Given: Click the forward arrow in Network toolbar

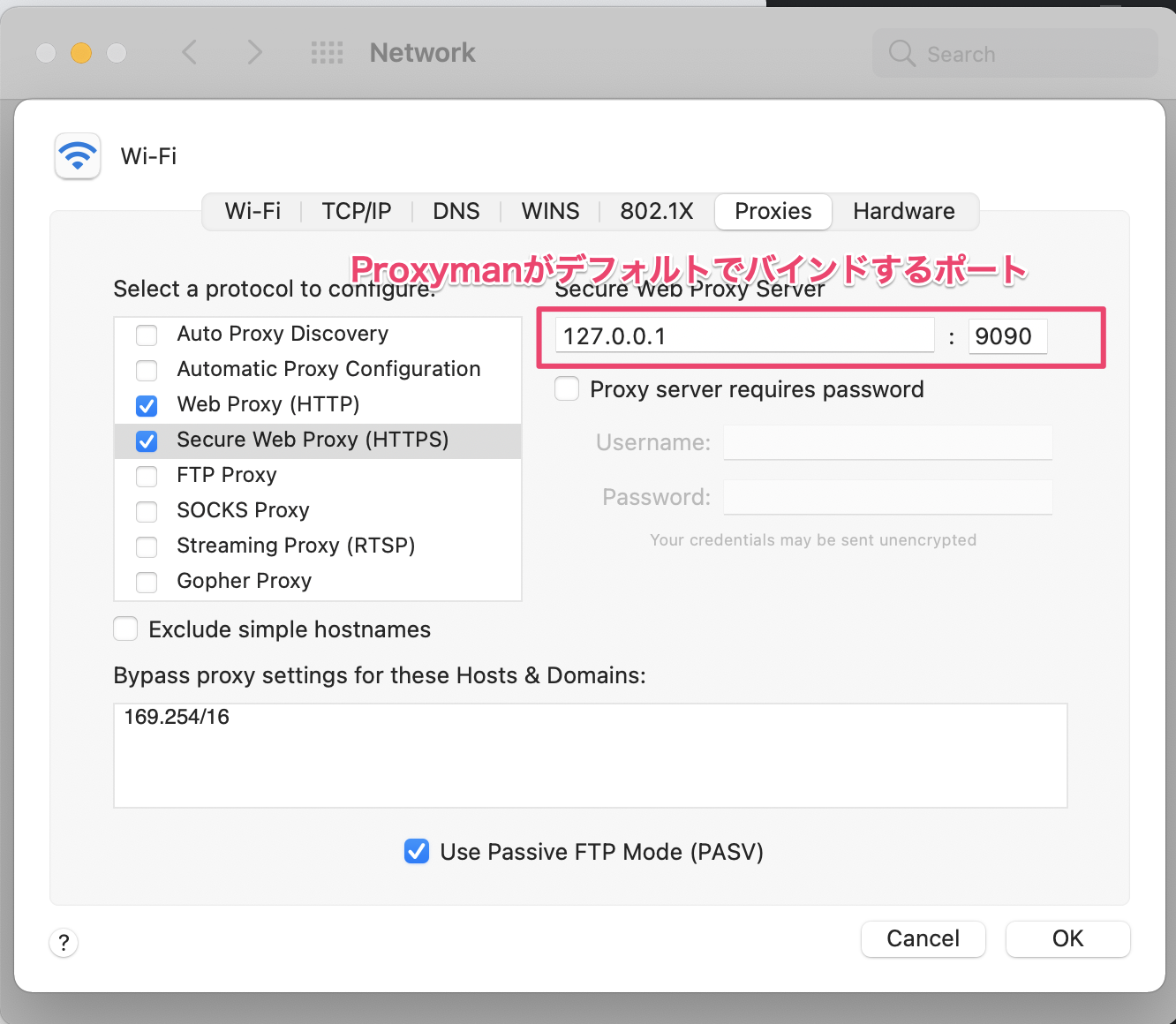Looking at the screenshot, I should [x=254, y=52].
